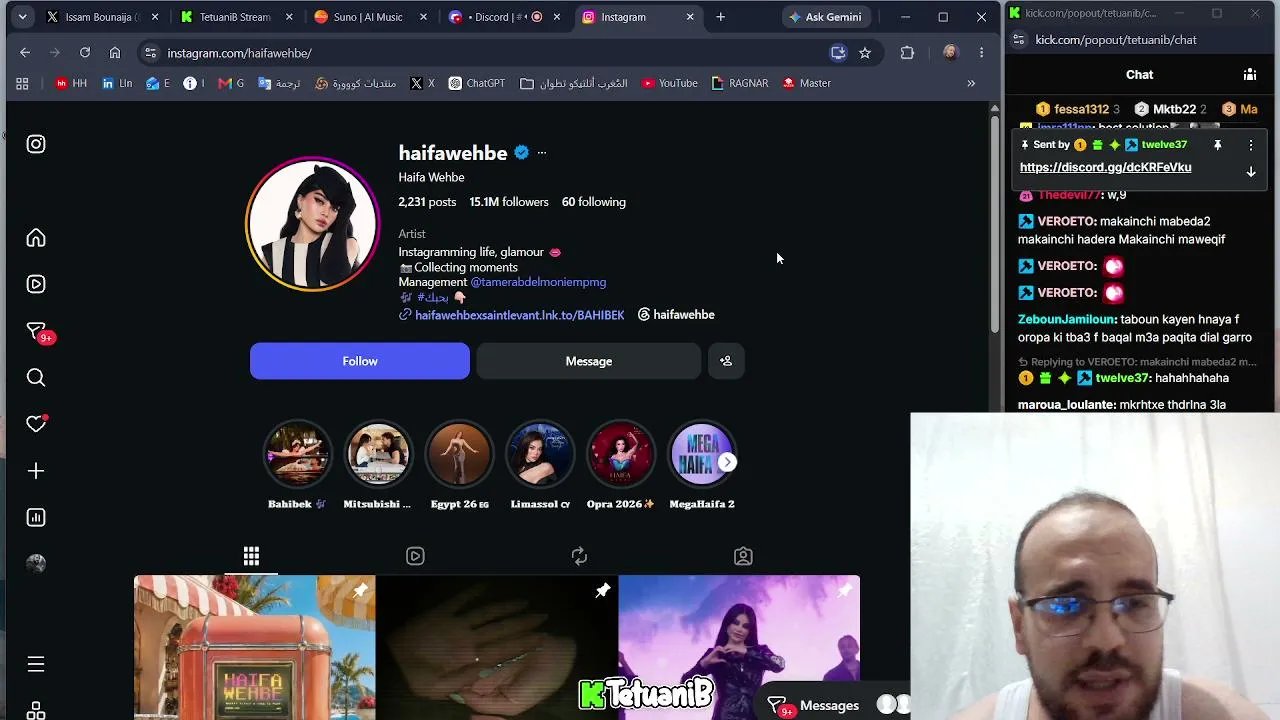The width and height of the screenshot is (1280, 720).
Task: Switch to the Suno AI Music tab
Action: (x=369, y=17)
